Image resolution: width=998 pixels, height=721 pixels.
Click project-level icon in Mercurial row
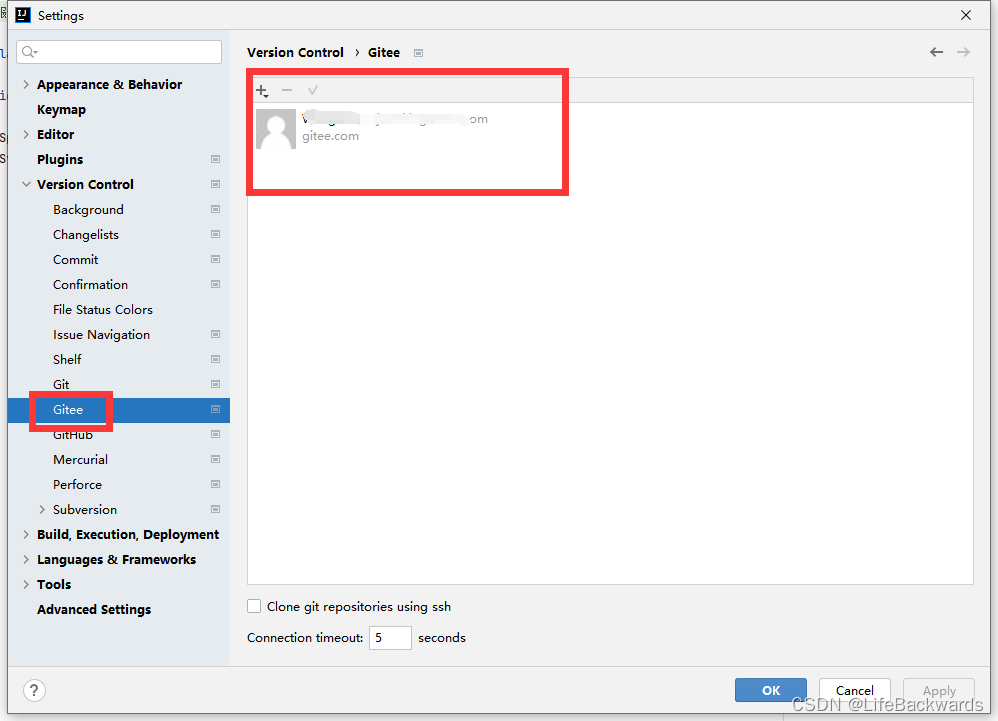tap(215, 459)
